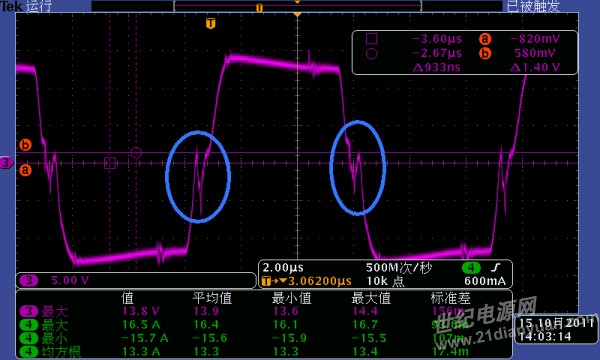Open the 2.00µs timebase setting
The height and width of the screenshot is (360, 600).
(x=283, y=267)
